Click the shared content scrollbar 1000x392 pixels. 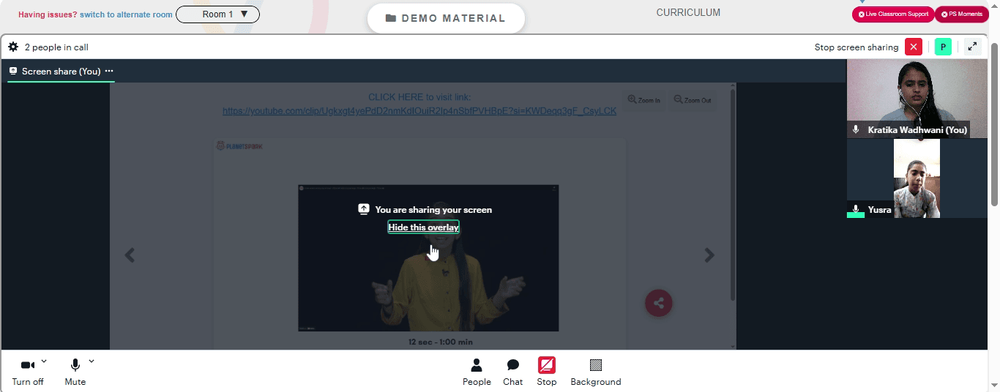(x=732, y=194)
